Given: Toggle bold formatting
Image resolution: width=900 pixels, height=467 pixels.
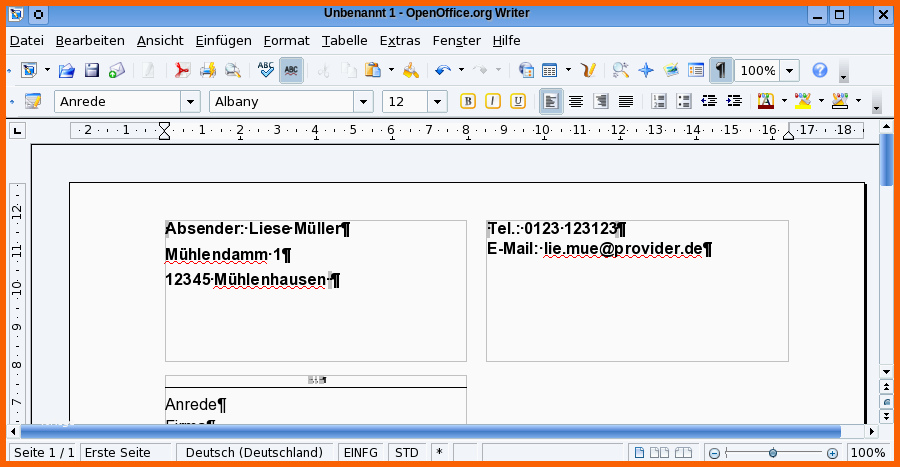Looking at the screenshot, I should click(x=468, y=102).
